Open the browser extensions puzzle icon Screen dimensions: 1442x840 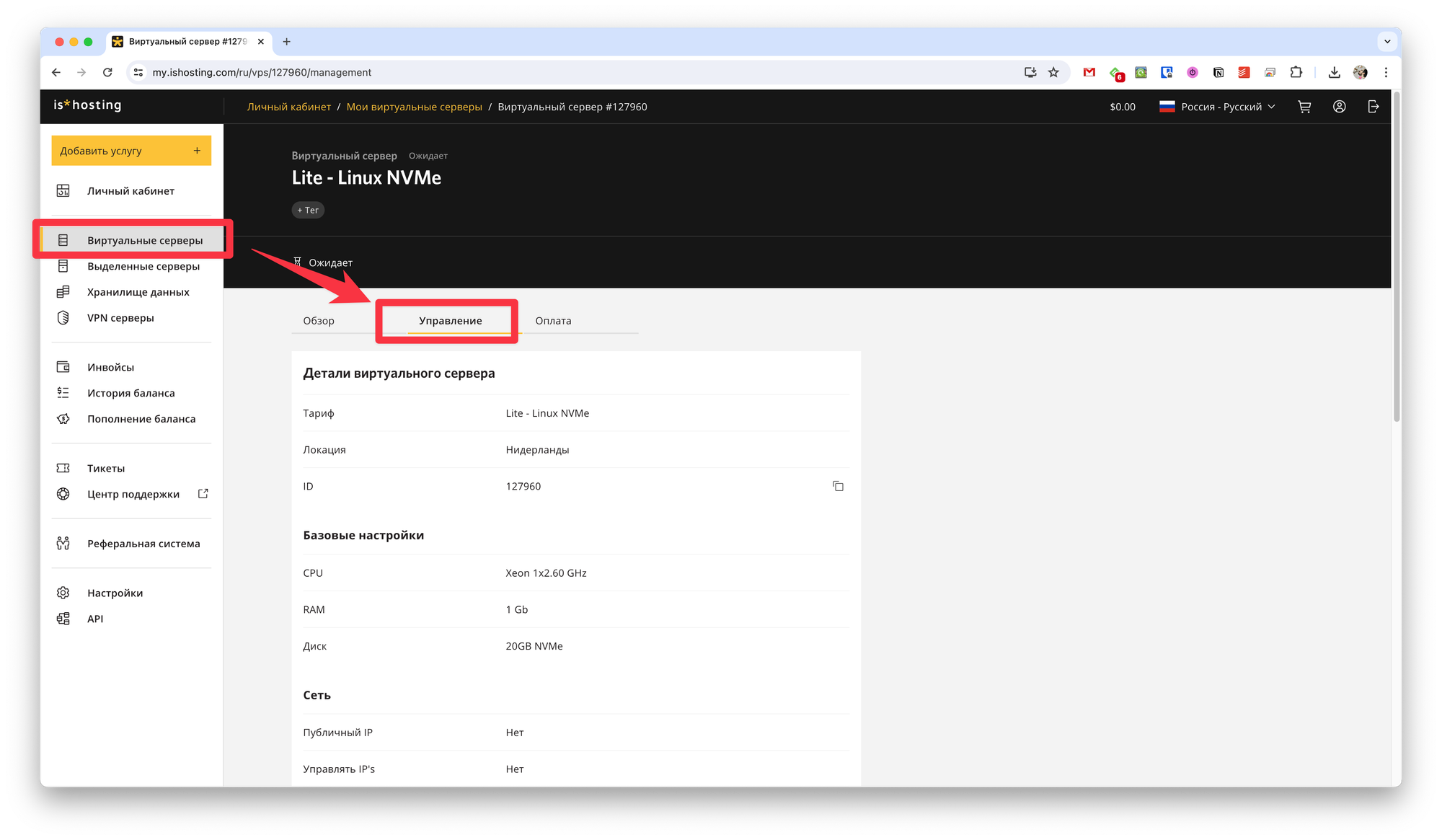tap(1296, 72)
